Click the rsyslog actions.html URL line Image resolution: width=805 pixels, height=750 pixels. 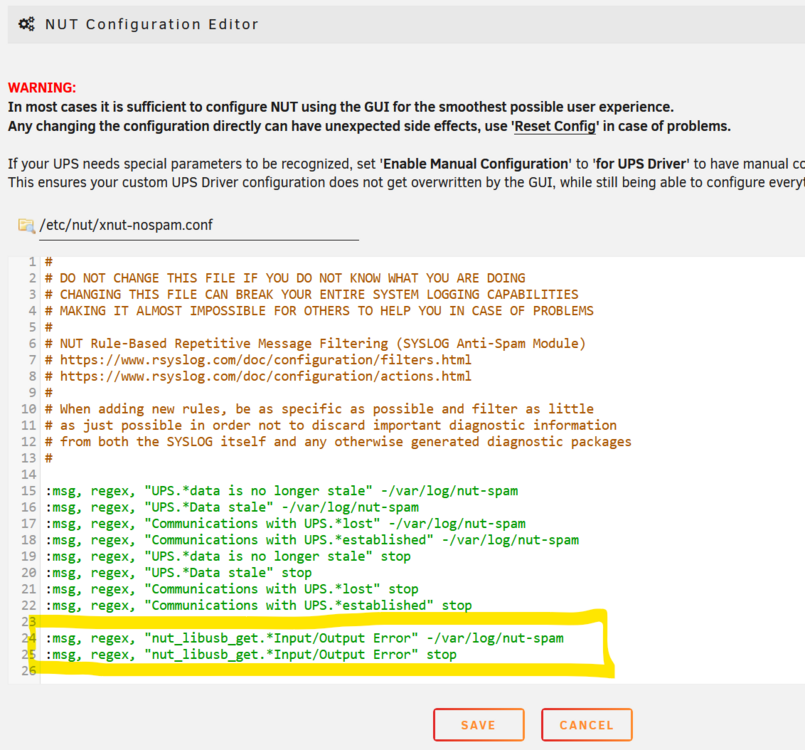(258, 376)
